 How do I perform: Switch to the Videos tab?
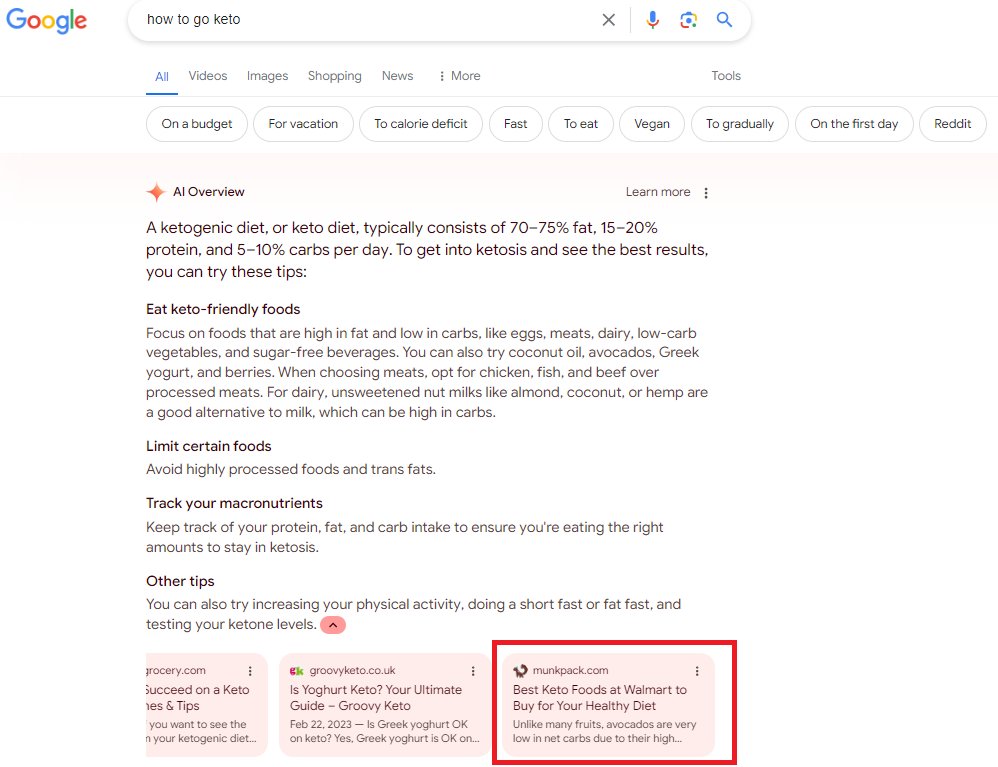coord(207,76)
